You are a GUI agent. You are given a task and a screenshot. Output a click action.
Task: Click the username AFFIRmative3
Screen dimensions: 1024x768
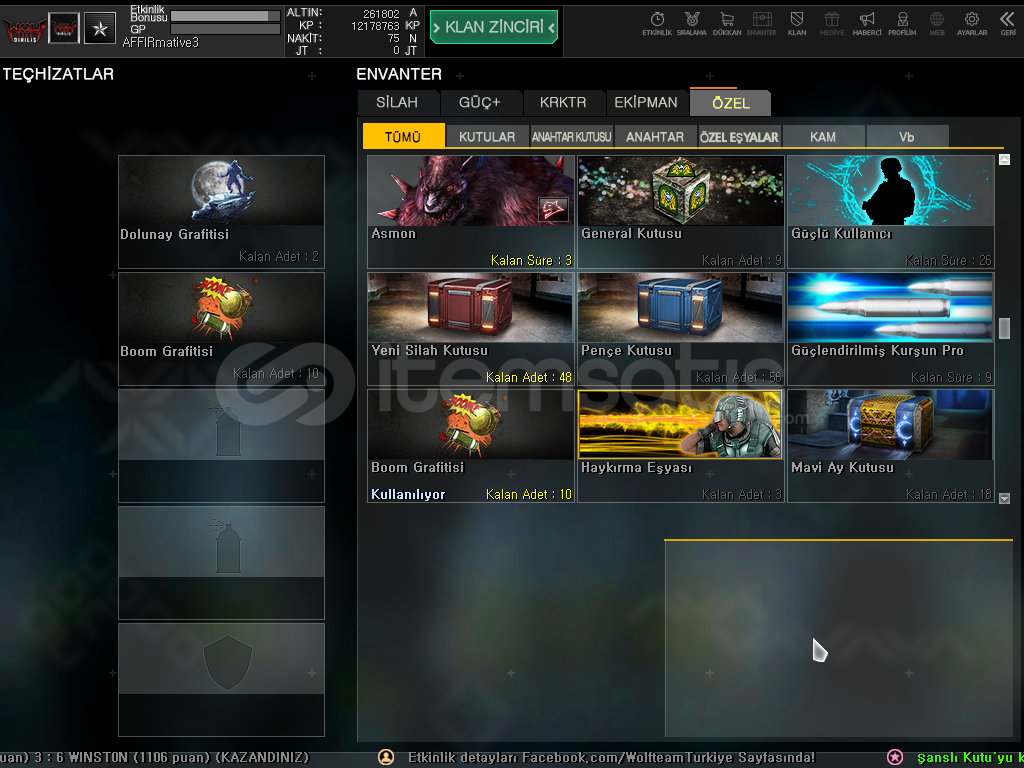pos(161,43)
